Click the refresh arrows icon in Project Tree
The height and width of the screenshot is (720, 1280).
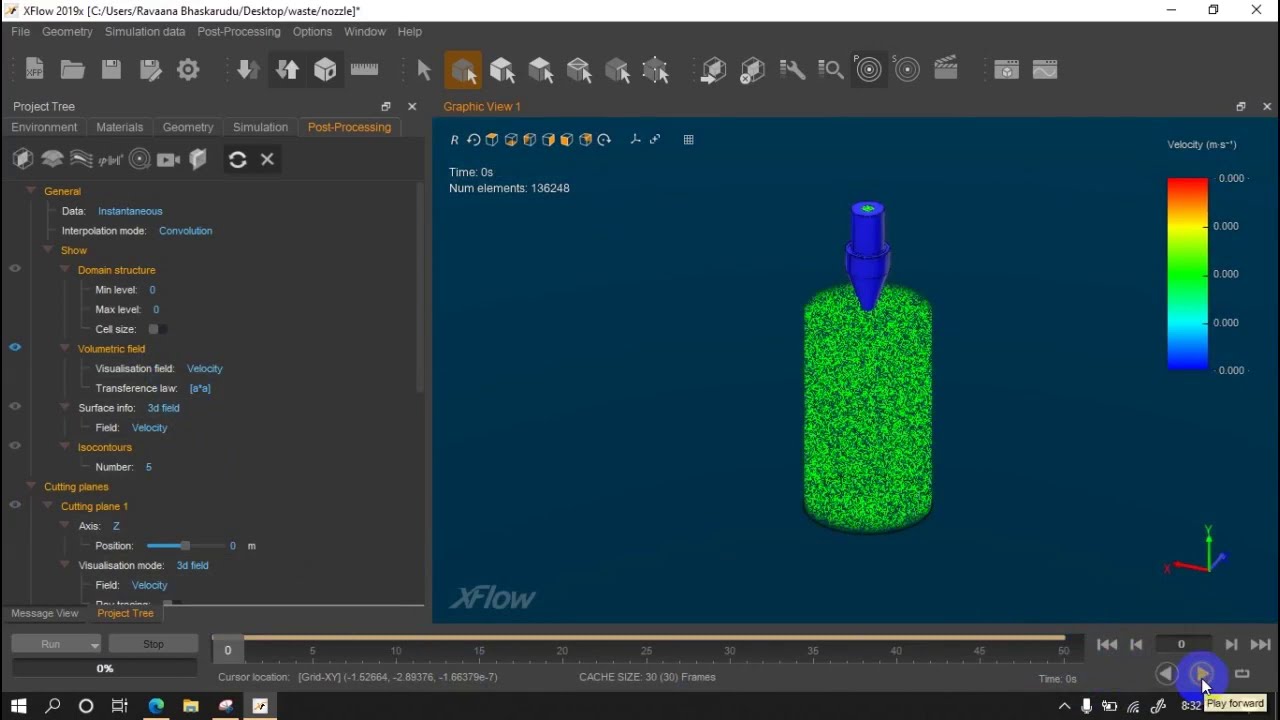237,159
